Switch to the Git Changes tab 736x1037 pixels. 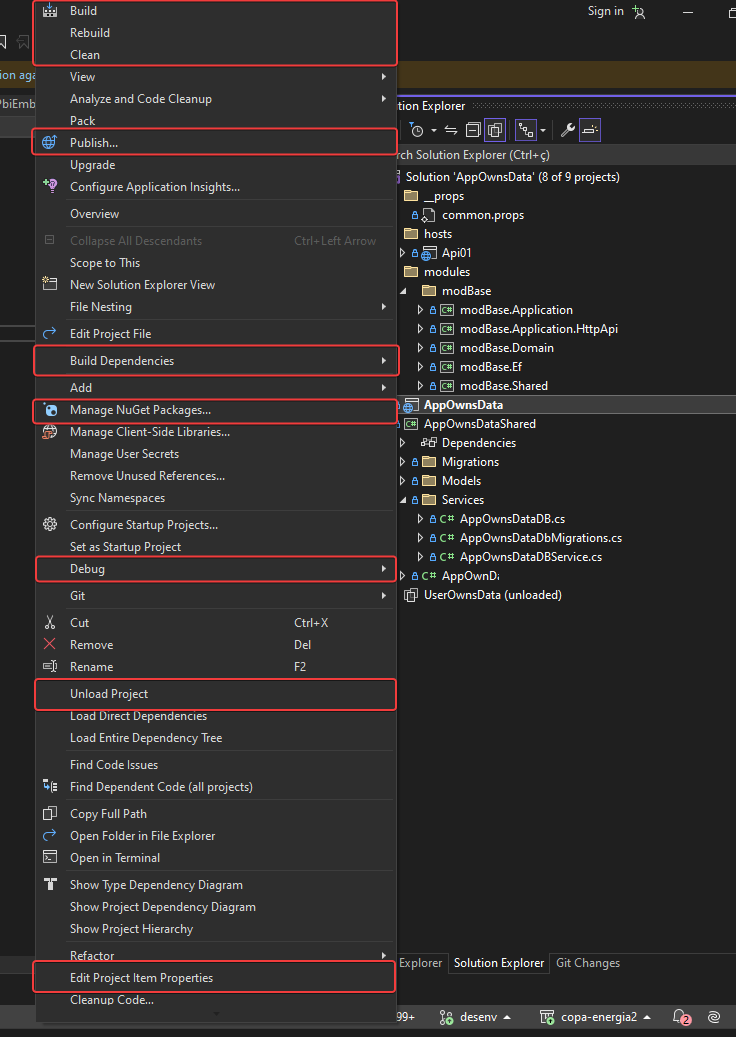pyautogui.click(x=587, y=963)
